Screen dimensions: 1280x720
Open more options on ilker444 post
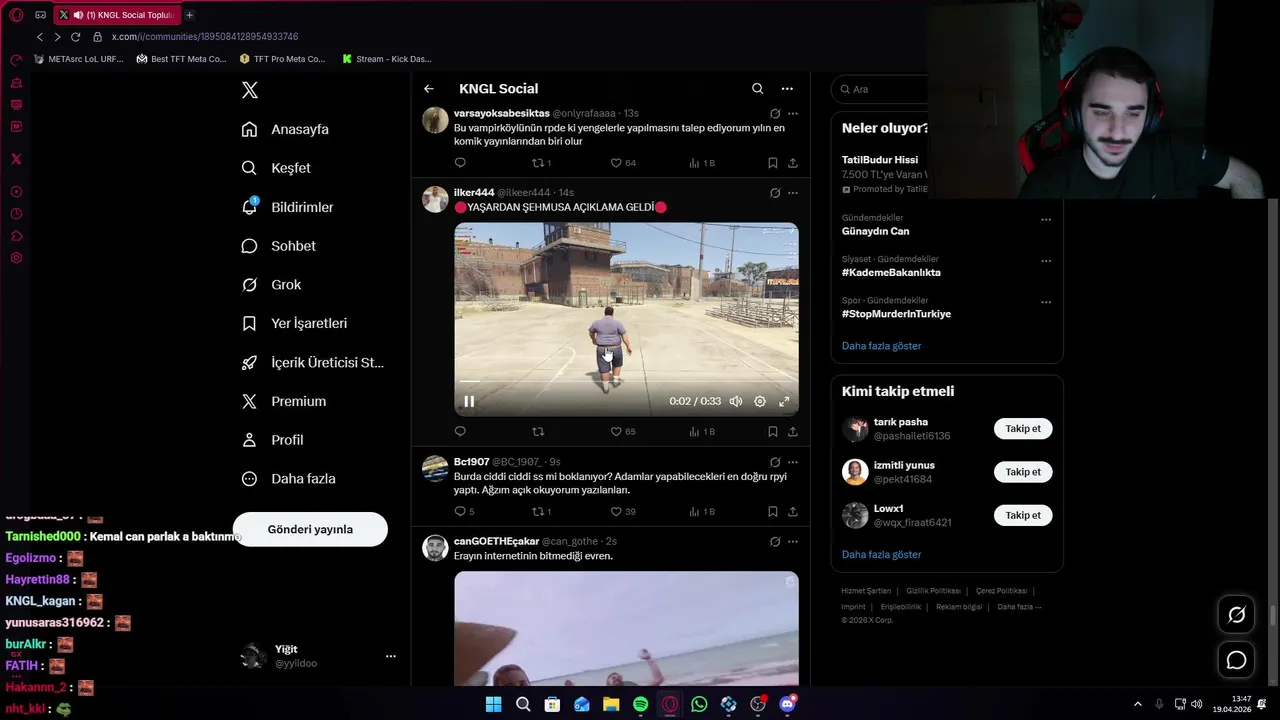coord(793,193)
